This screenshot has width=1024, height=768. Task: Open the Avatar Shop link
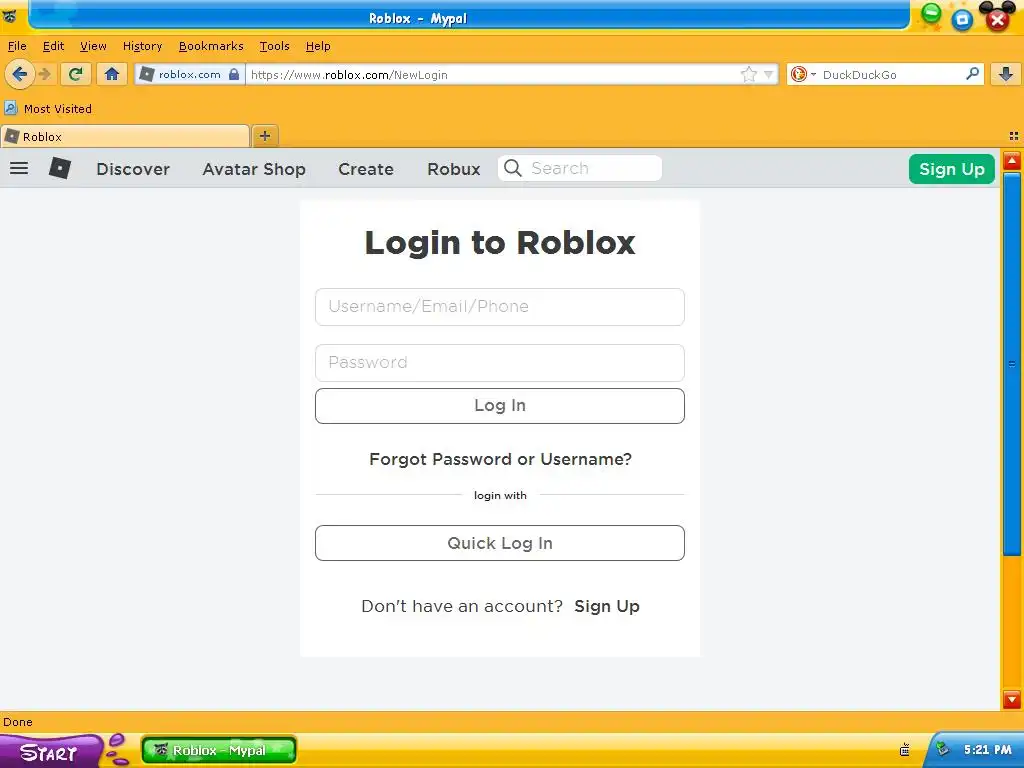(x=254, y=169)
